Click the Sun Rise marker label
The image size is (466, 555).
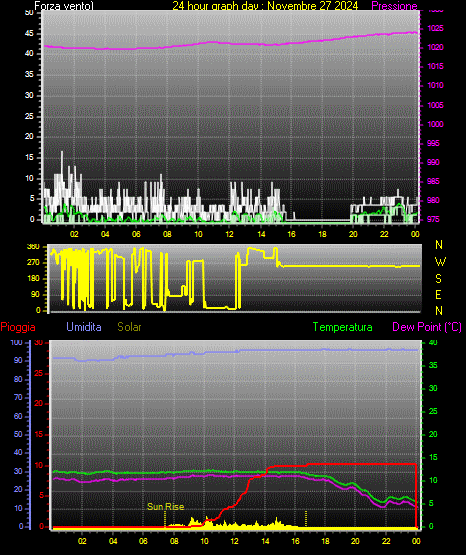166,507
